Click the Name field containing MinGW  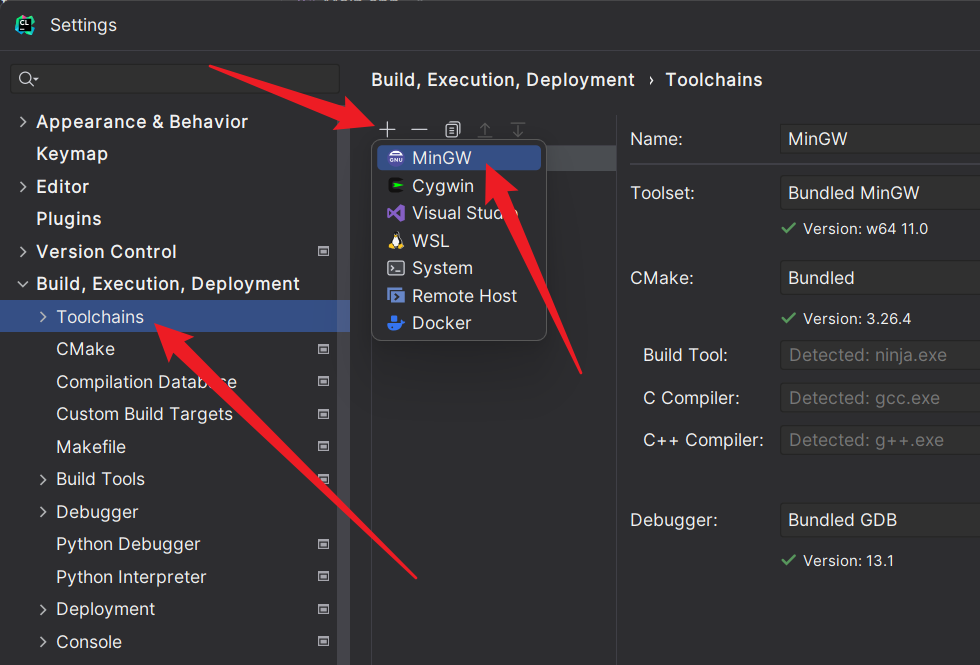pos(880,139)
